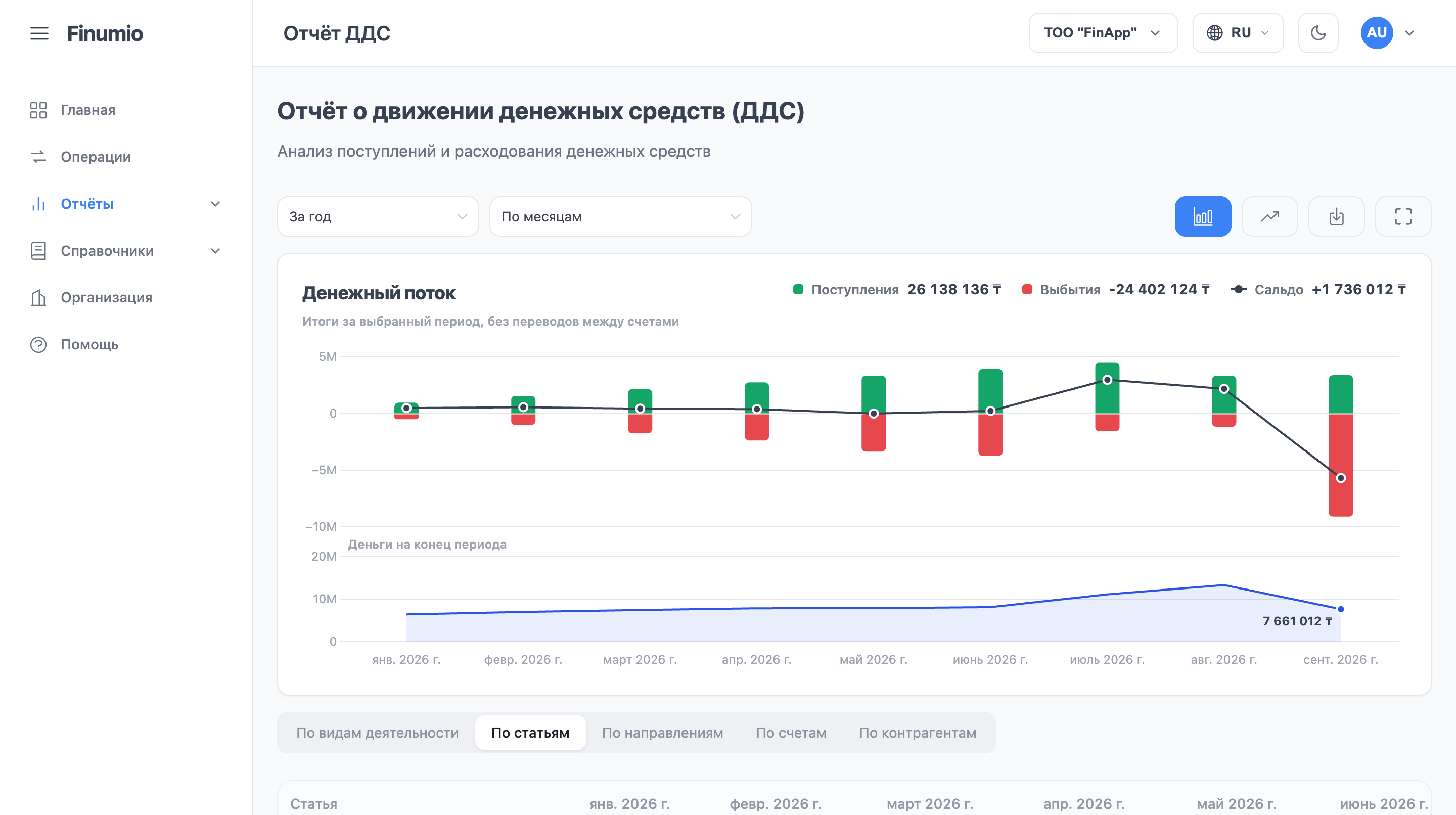Switch to the bar chart view

(x=1203, y=216)
